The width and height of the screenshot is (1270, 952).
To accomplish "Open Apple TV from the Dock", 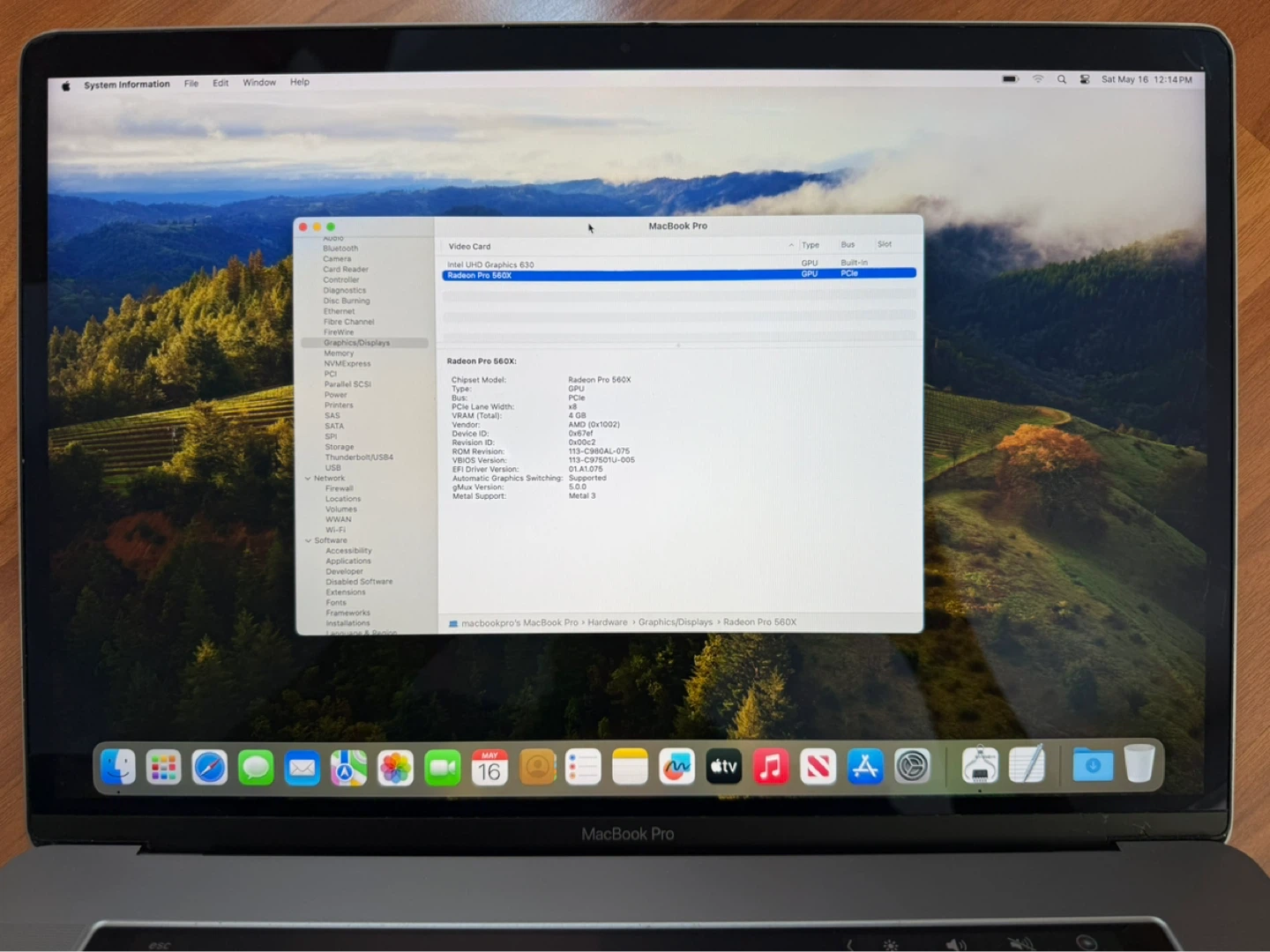I will click(x=724, y=767).
